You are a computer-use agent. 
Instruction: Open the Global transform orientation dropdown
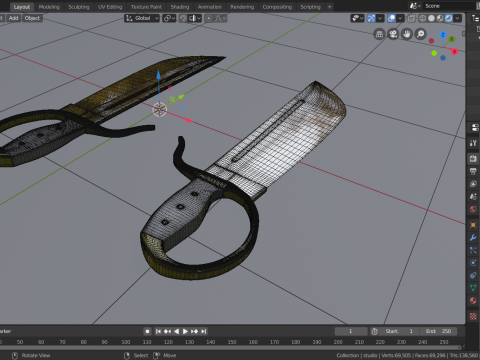click(142, 18)
